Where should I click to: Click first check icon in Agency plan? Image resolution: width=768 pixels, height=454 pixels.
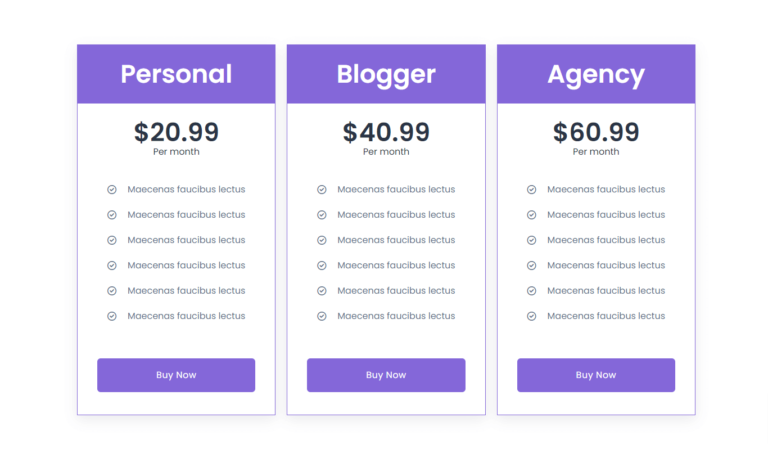532,189
